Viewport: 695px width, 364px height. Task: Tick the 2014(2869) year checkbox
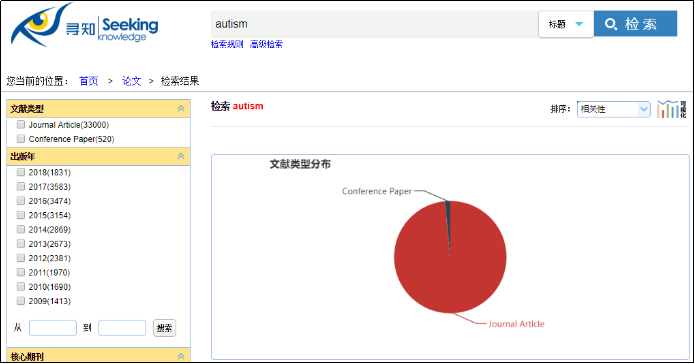click(x=20, y=229)
